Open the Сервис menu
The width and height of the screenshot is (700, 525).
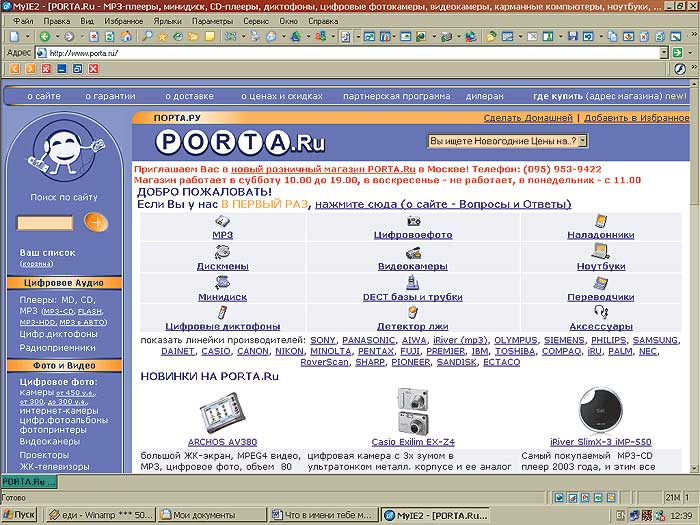coord(256,21)
